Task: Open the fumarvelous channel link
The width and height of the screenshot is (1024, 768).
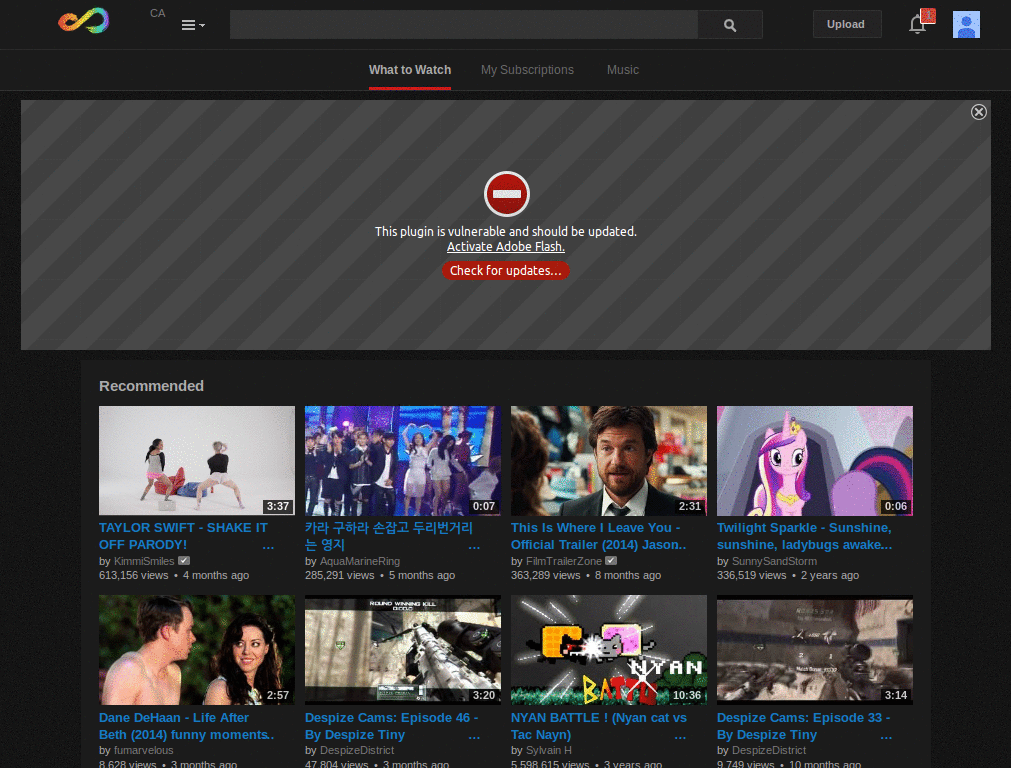Action: tap(144, 750)
